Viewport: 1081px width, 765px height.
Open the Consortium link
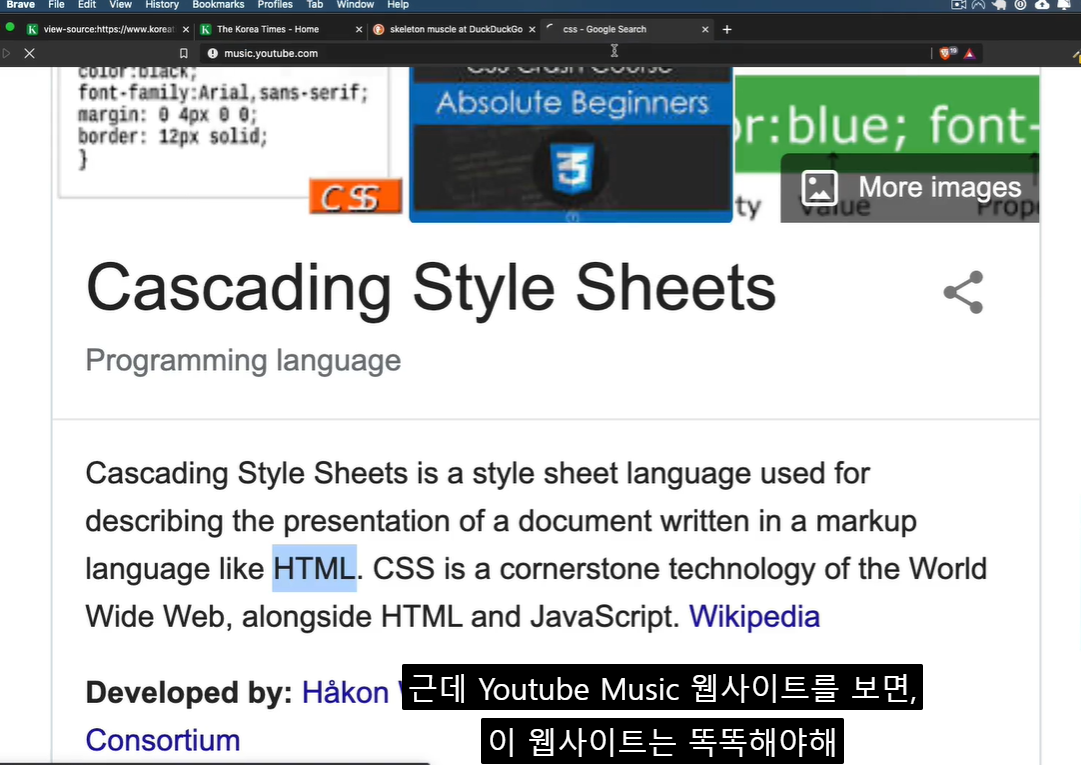(163, 740)
